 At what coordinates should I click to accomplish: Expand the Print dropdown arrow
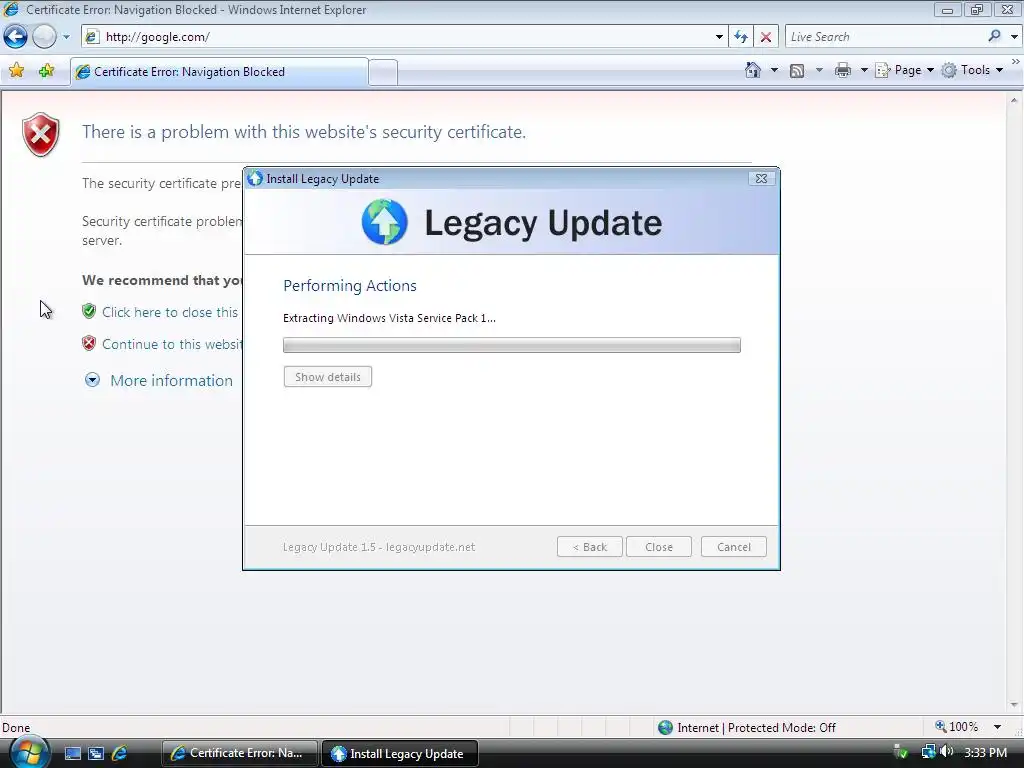(863, 70)
